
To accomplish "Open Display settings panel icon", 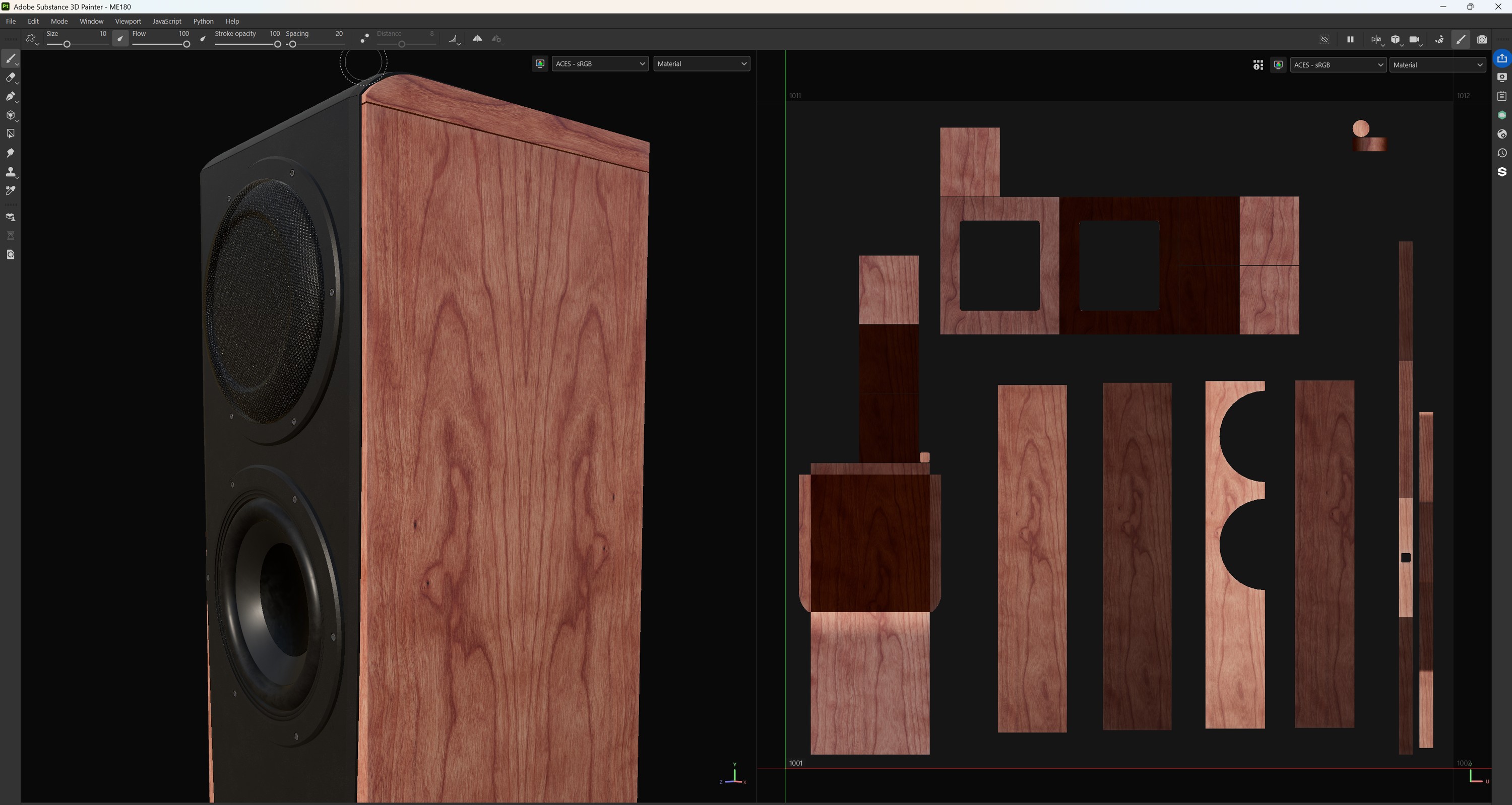I will click(x=1502, y=78).
